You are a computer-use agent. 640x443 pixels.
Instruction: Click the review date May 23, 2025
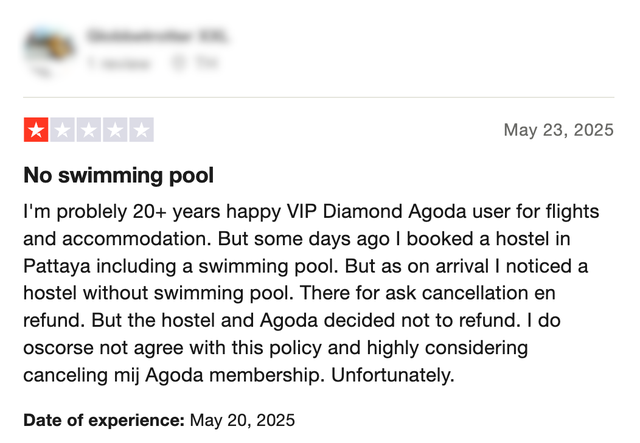[558, 130]
